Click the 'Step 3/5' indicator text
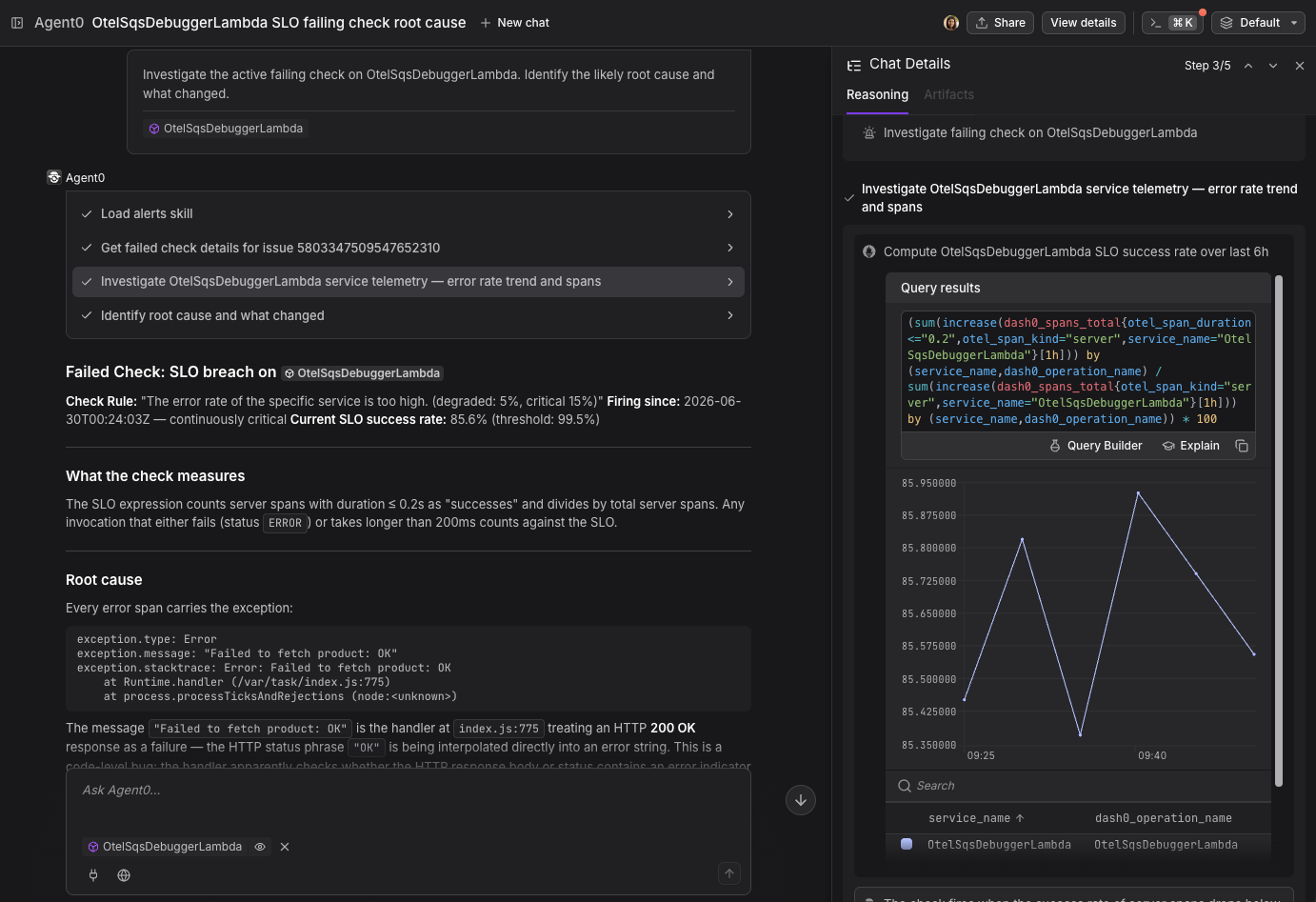 click(1207, 66)
